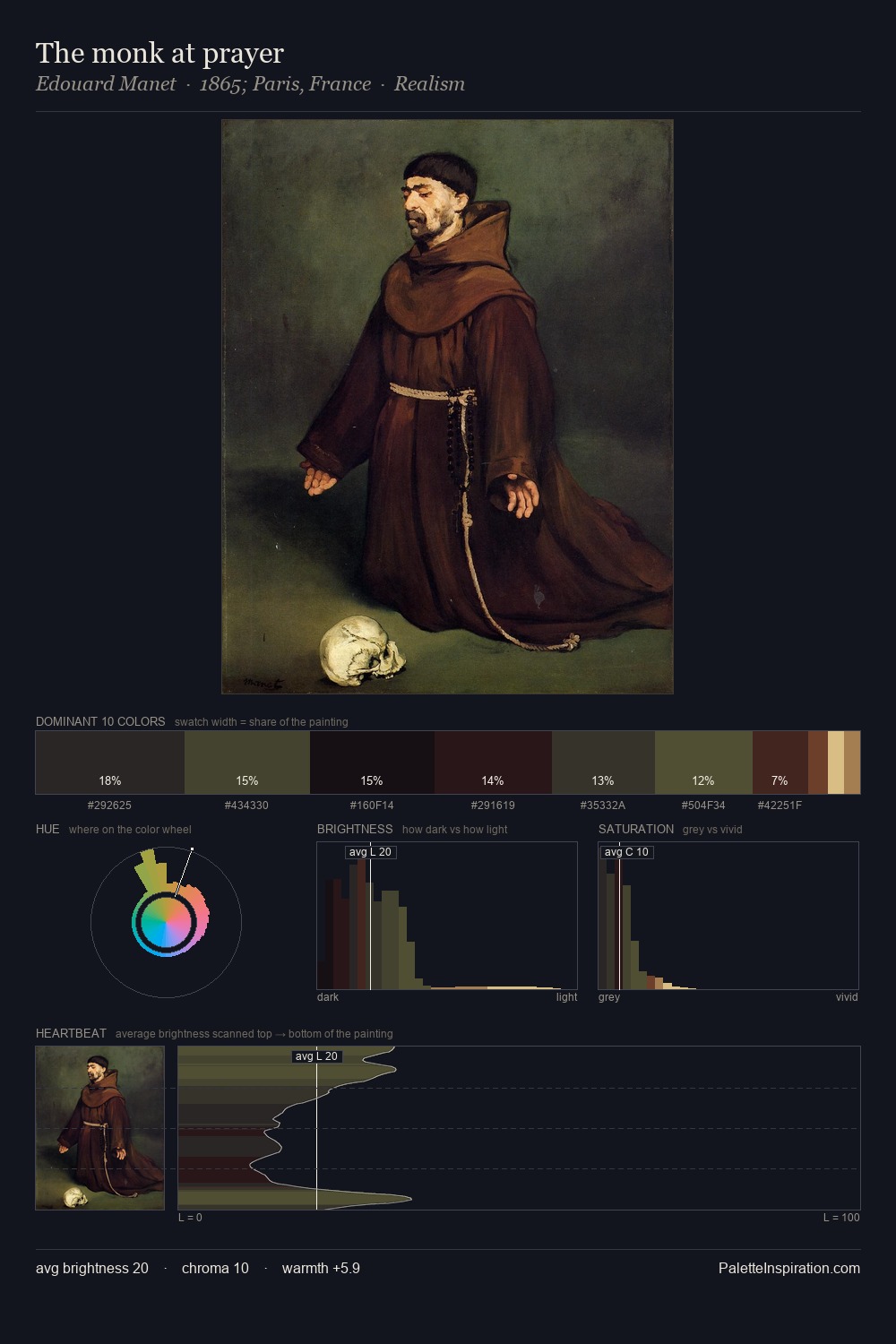This screenshot has height=1344, width=896.
Task: Click the 'HEARTBEAT' section heading
Action: coord(71,1034)
